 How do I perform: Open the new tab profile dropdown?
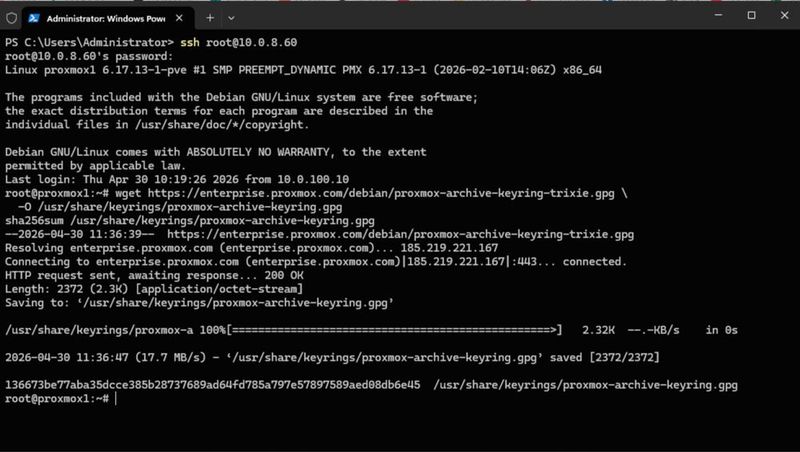coord(231,18)
